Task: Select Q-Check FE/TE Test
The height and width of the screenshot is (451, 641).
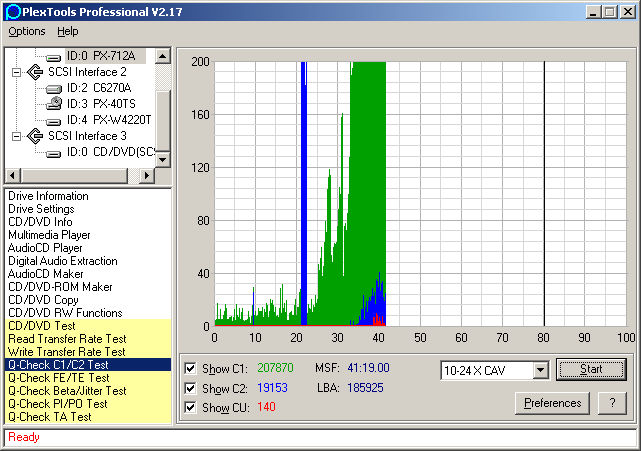Action: (88, 378)
